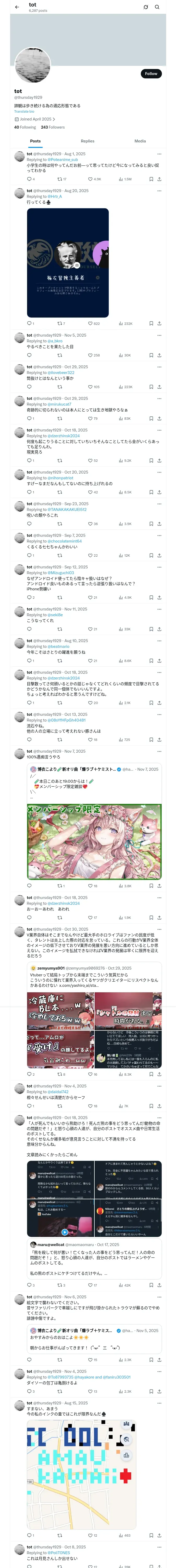Like the post with 4.9K likes
The width and height of the screenshot is (176, 1568).
pyautogui.click(x=94, y=179)
